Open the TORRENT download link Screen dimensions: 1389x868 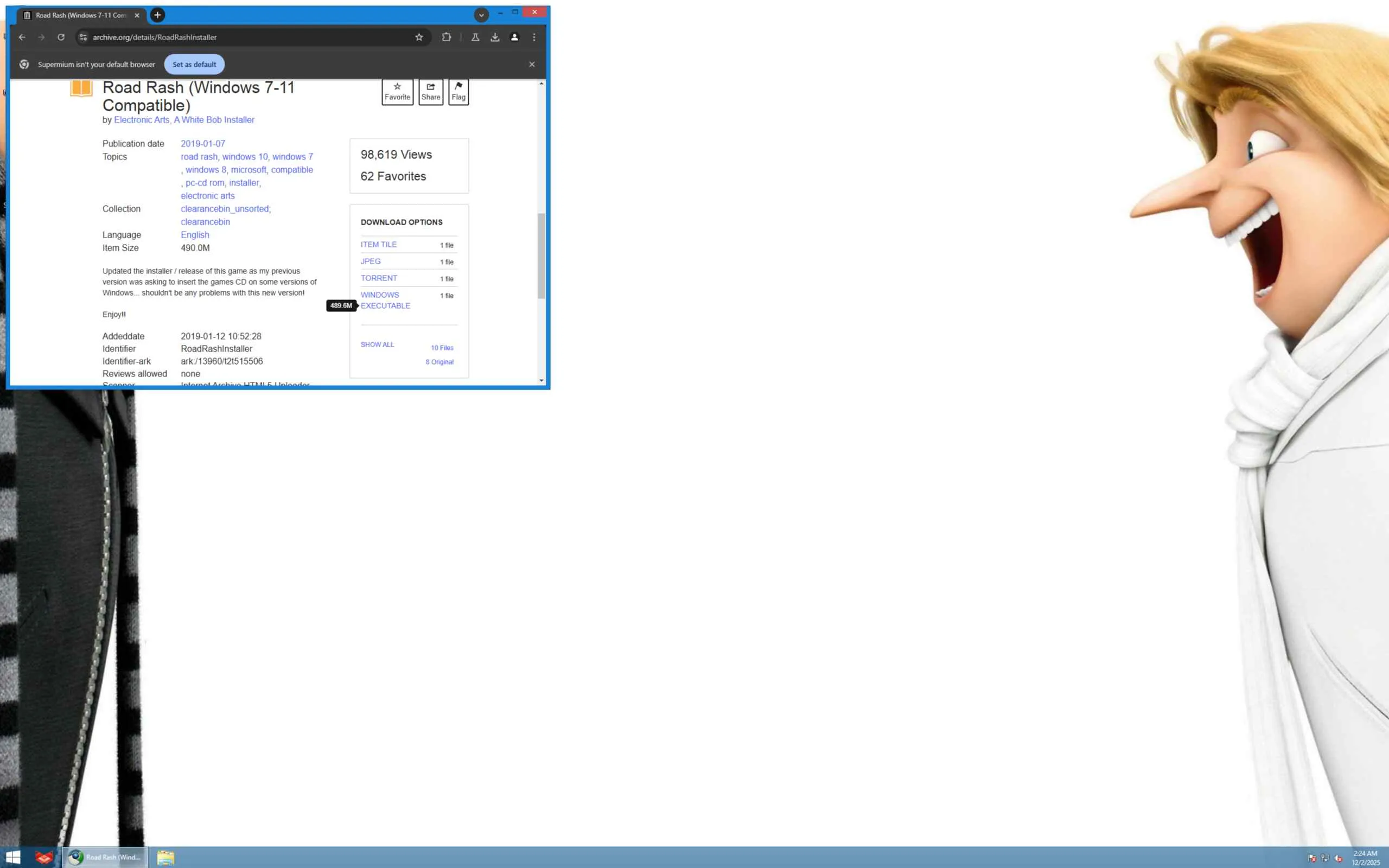click(x=379, y=278)
